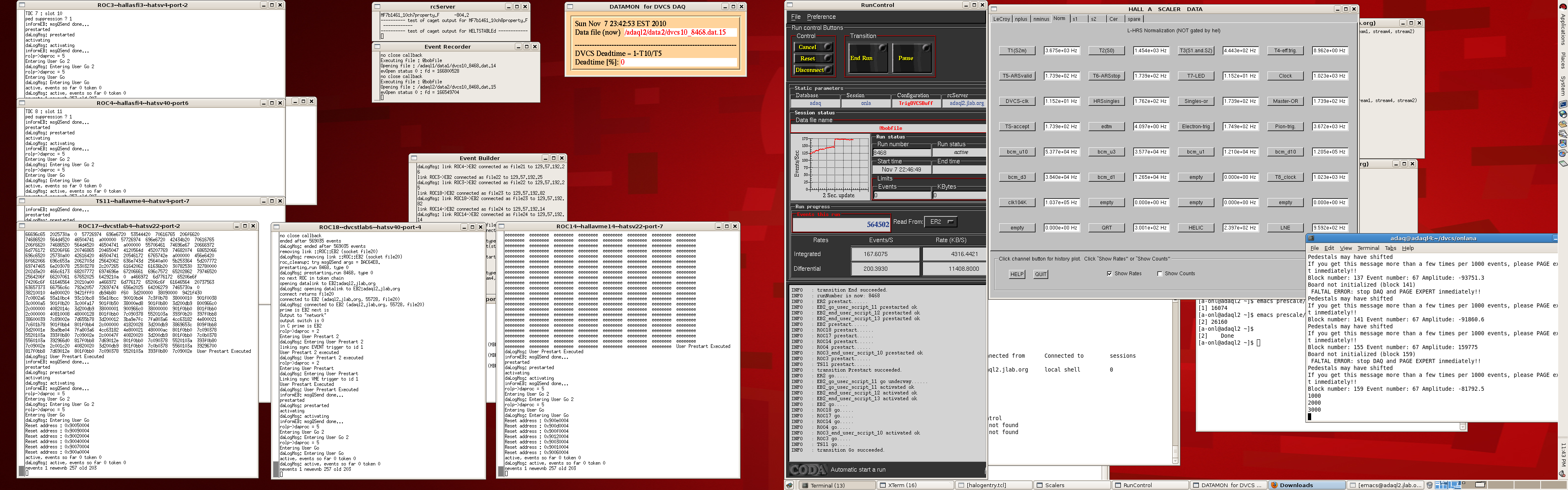This screenshot has width=1568, height=490.
Task: Click the Downloads taskbar item
Action: 1306,485
